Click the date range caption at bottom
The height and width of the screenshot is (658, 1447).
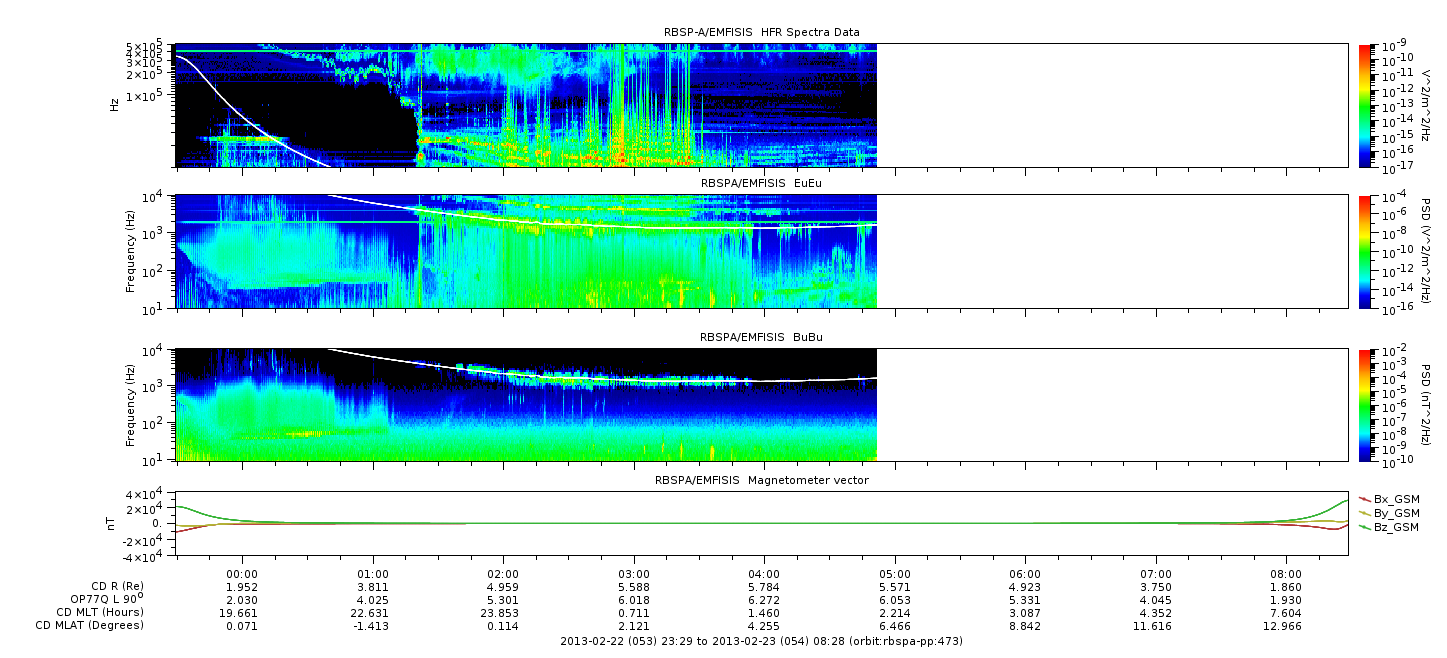(761, 641)
